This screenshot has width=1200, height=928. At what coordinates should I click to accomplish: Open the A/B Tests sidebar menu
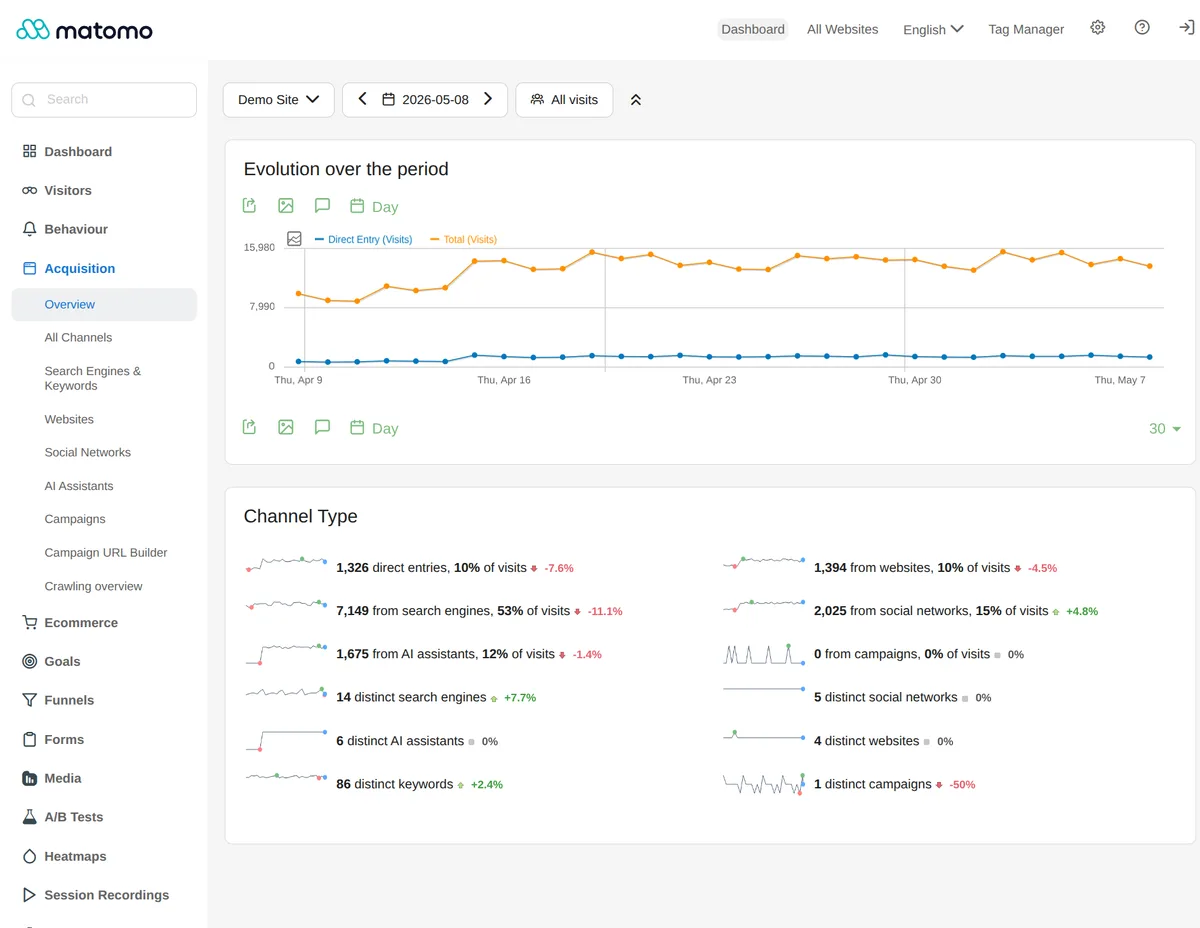tap(104, 817)
